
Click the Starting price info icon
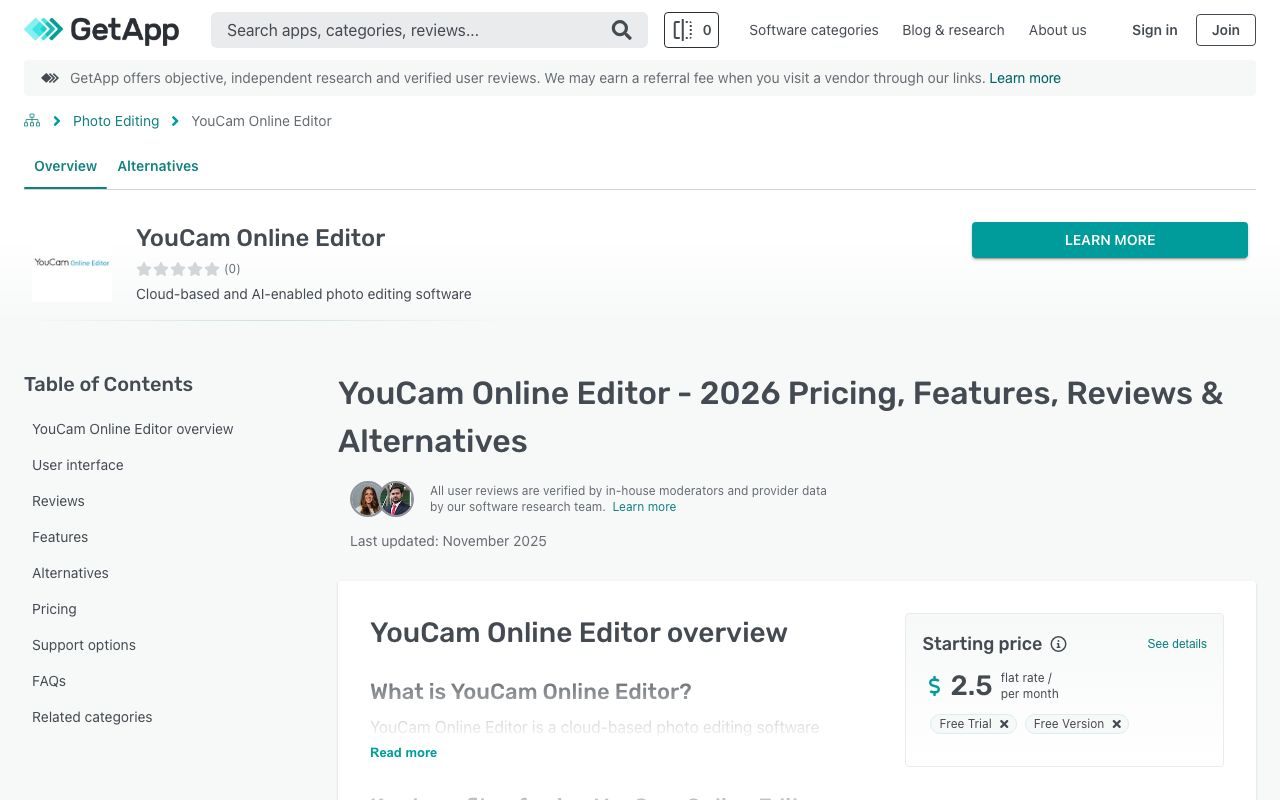1058,644
